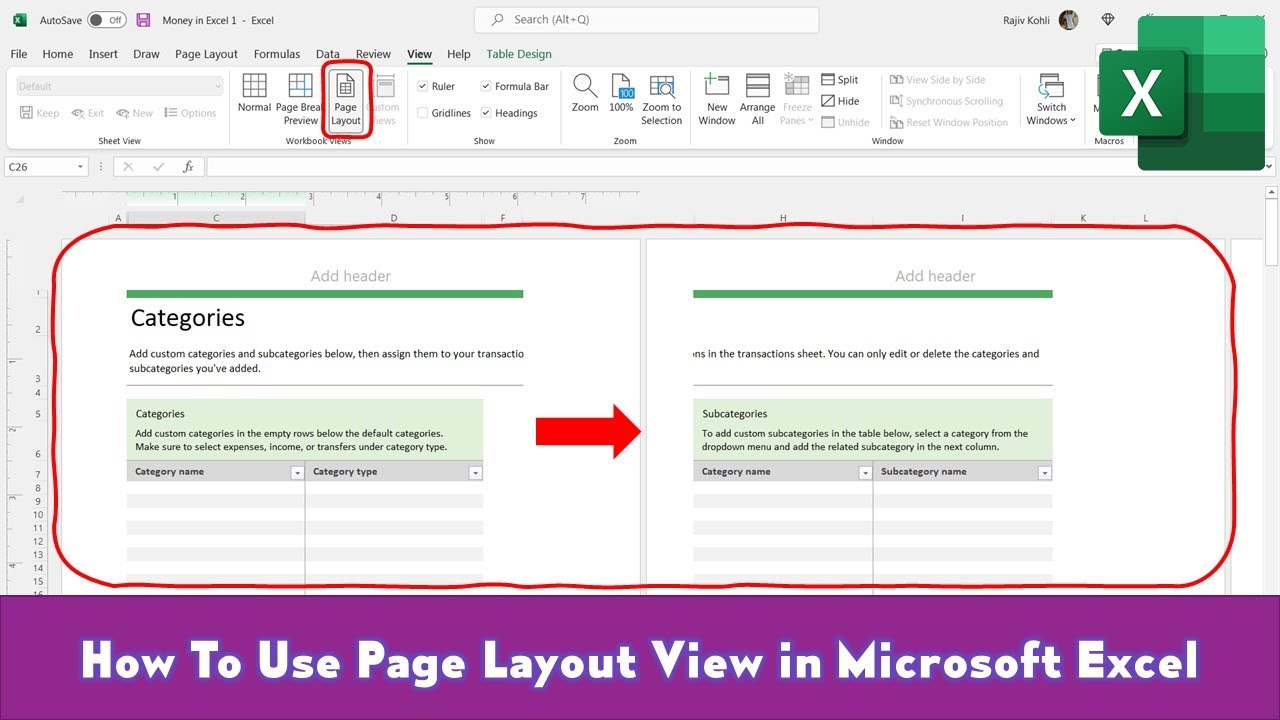Open the Data tab
The width and height of the screenshot is (1280, 720).
[x=328, y=54]
